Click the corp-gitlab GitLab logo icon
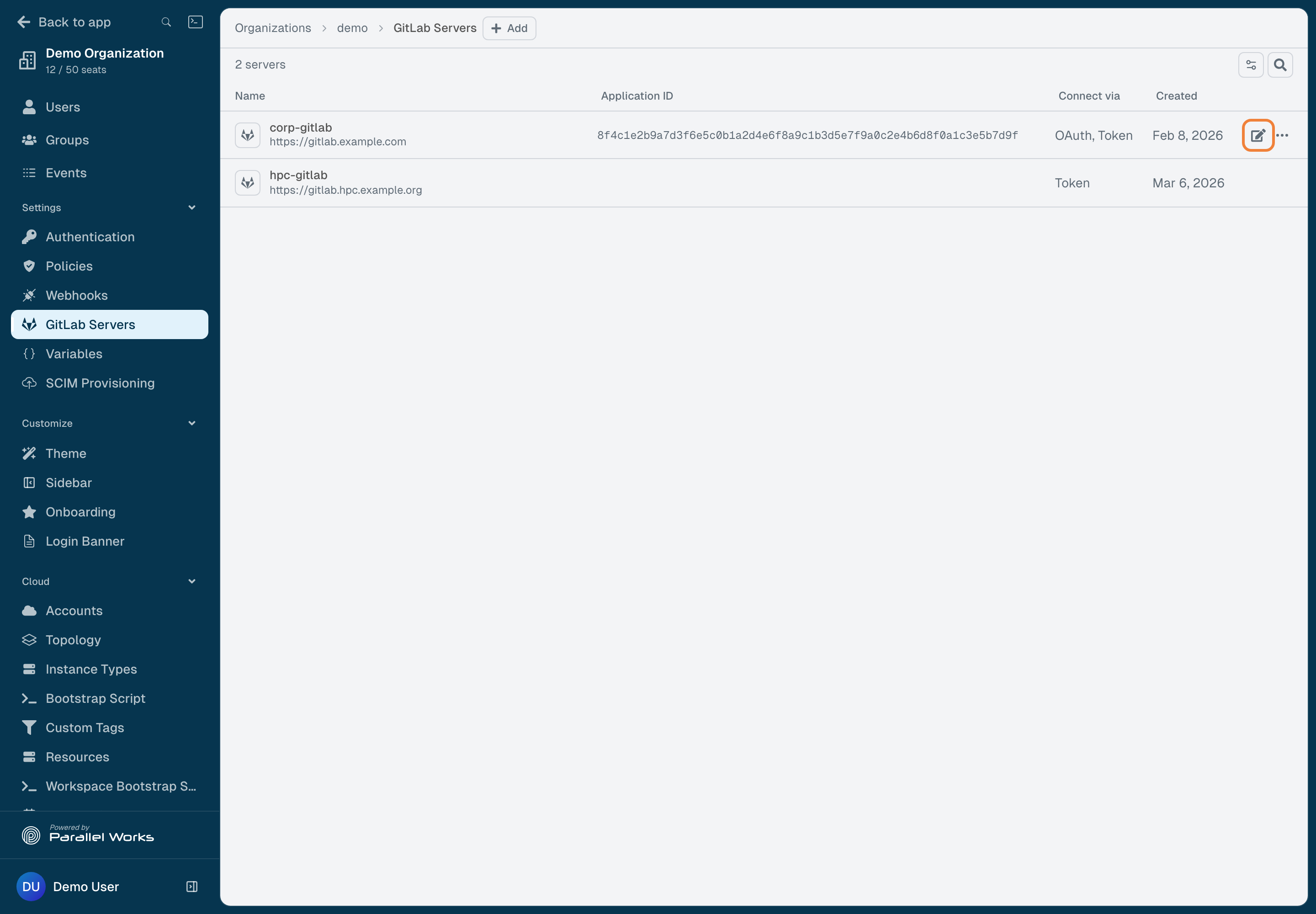Viewport: 1316px width, 914px height. pos(247,135)
